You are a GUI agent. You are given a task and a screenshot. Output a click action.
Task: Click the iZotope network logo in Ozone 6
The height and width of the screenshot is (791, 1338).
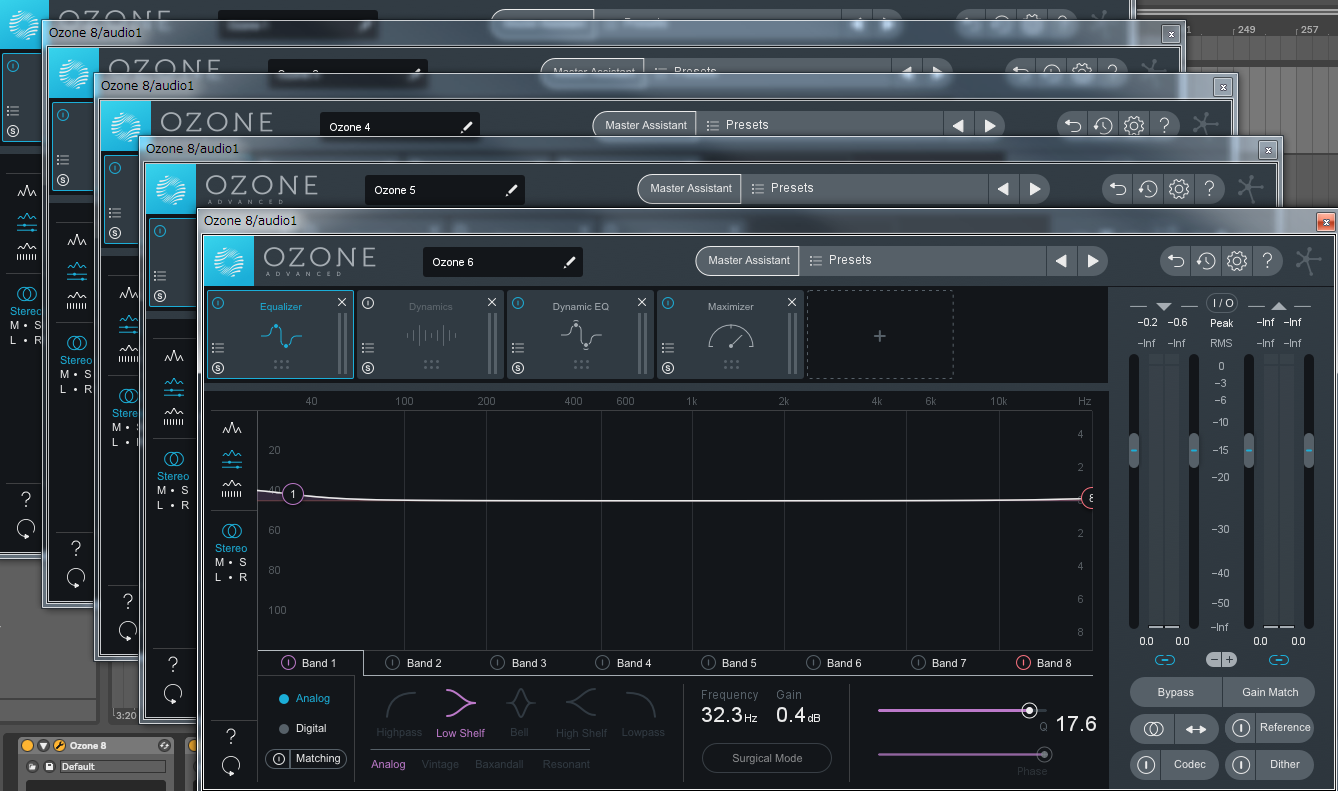[1308, 261]
